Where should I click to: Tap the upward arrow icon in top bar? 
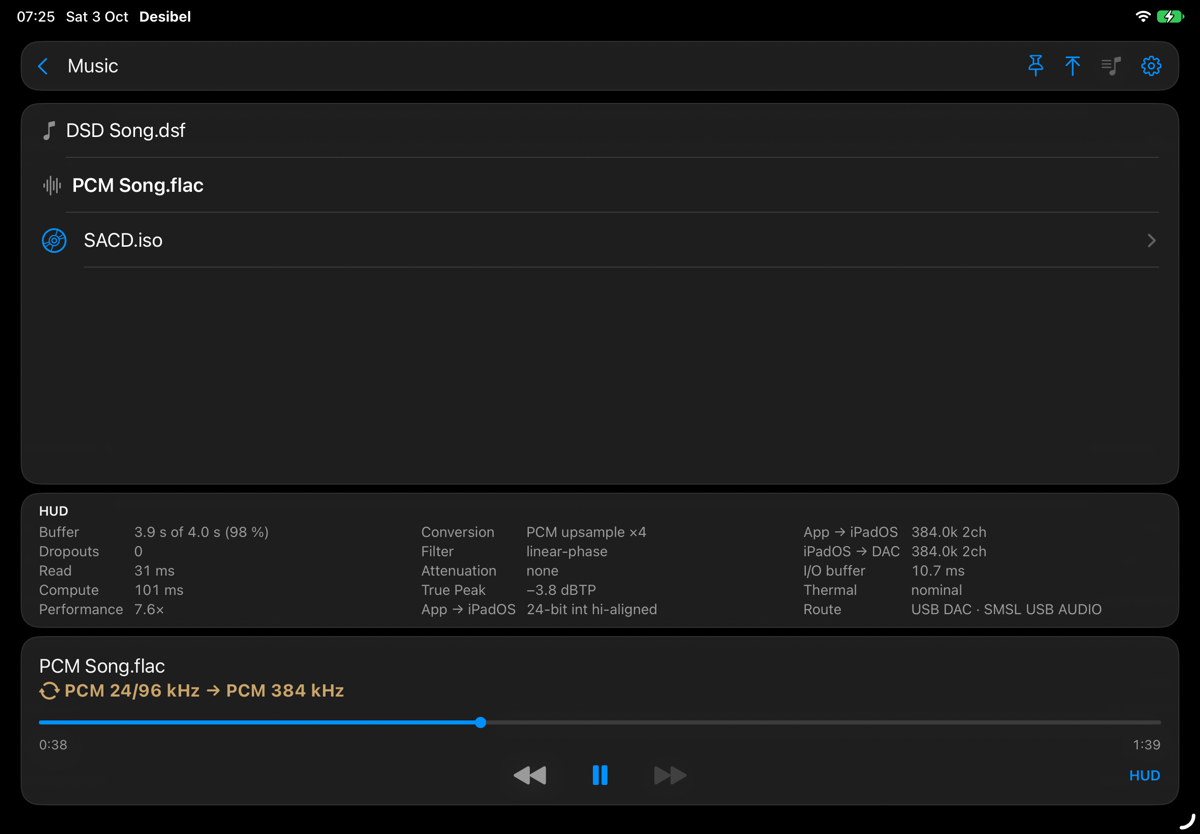coord(1073,66)
